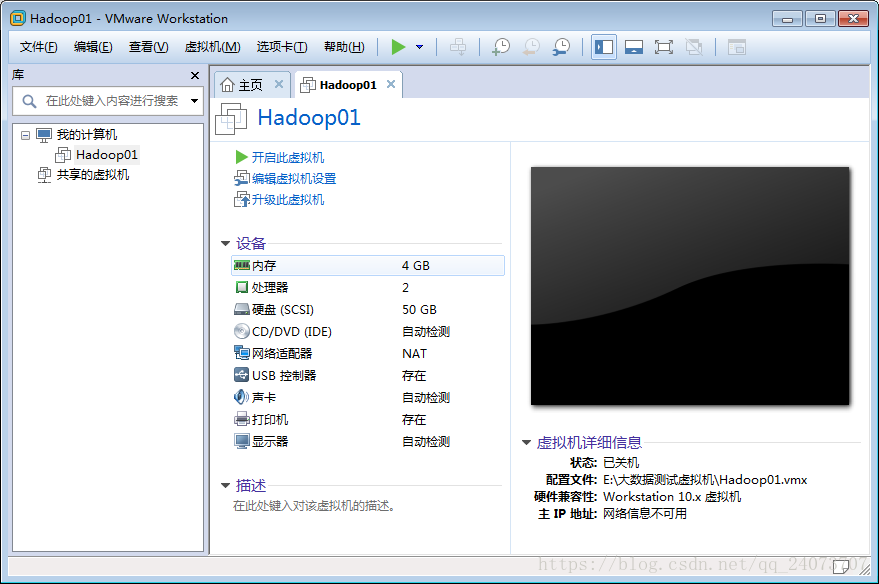This screenshot has height=584, width=879.
Task: Close the 主页 tab
Action: point(279,84)
